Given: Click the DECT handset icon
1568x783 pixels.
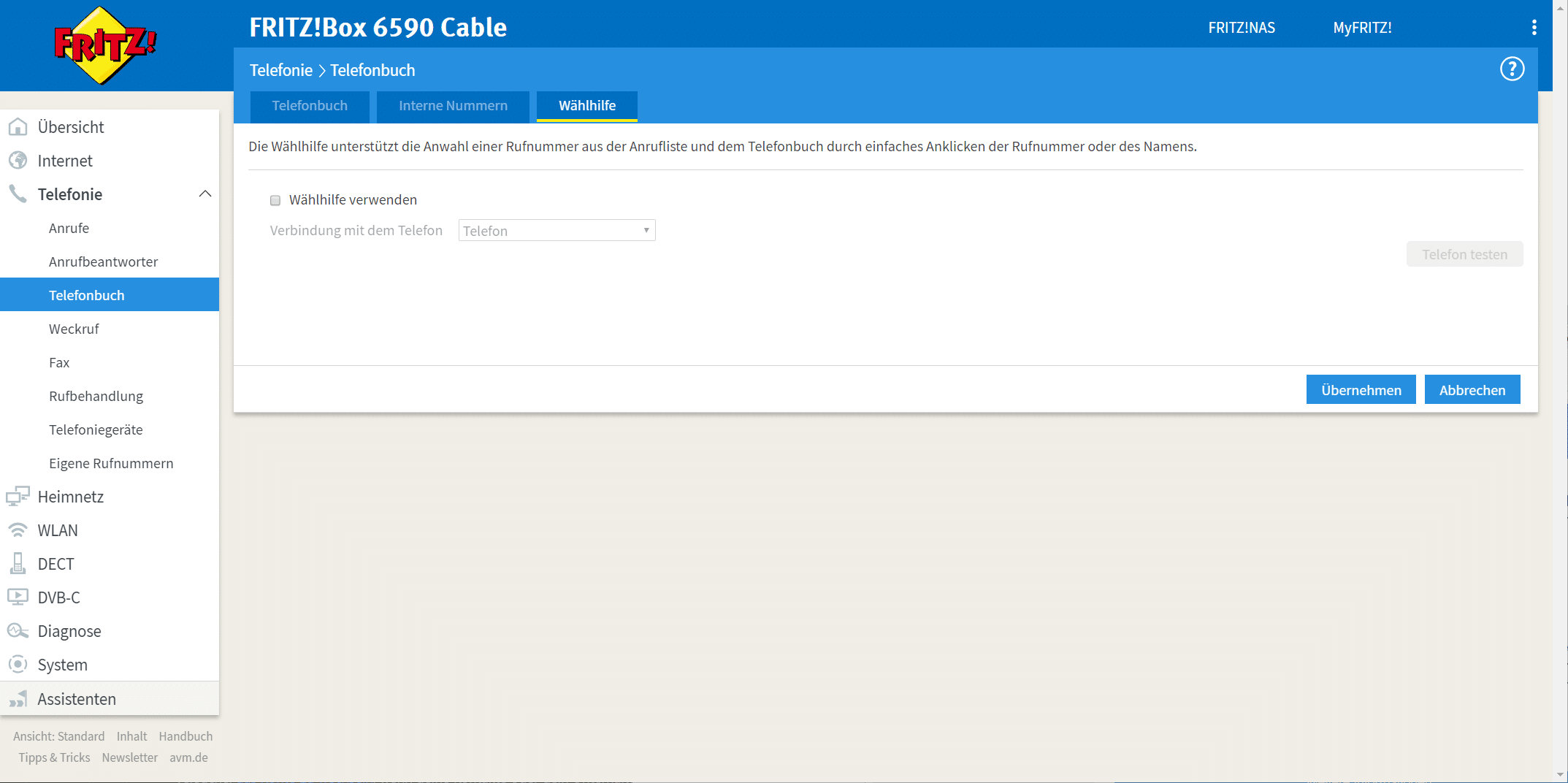Looking at the screenshot, I should (x=18, y=564).
